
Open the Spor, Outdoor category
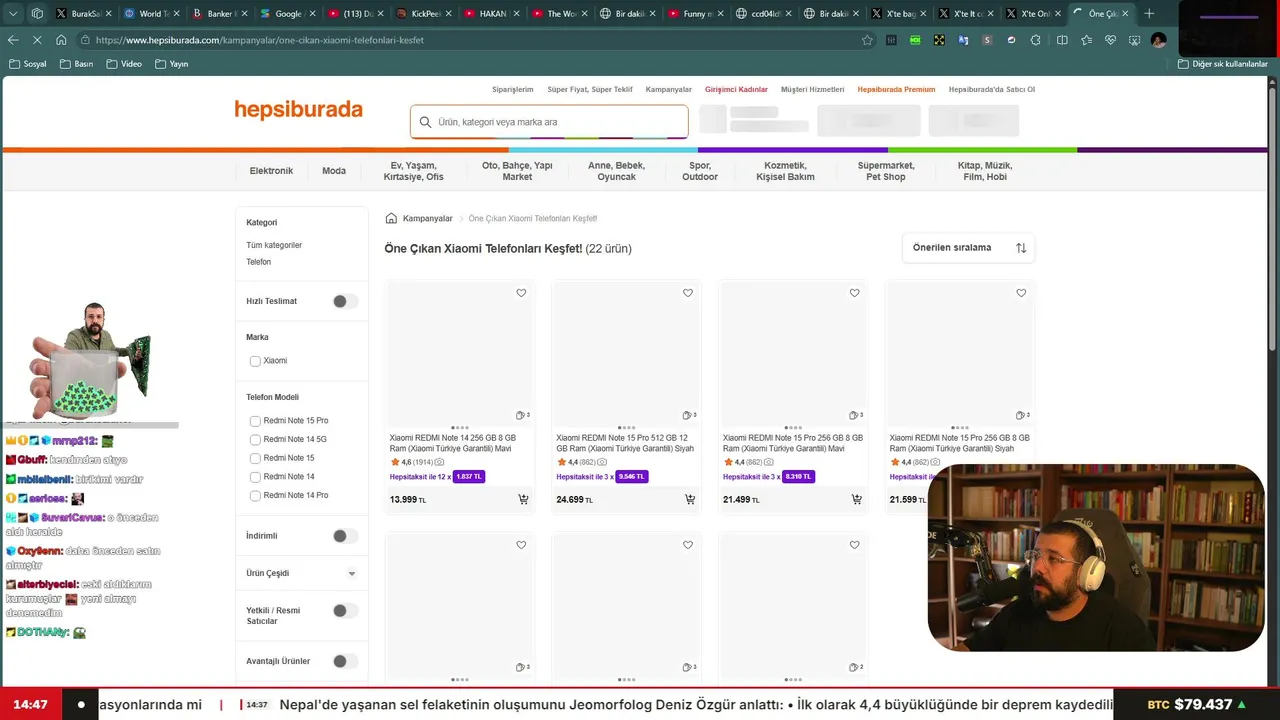coord(700,171)
